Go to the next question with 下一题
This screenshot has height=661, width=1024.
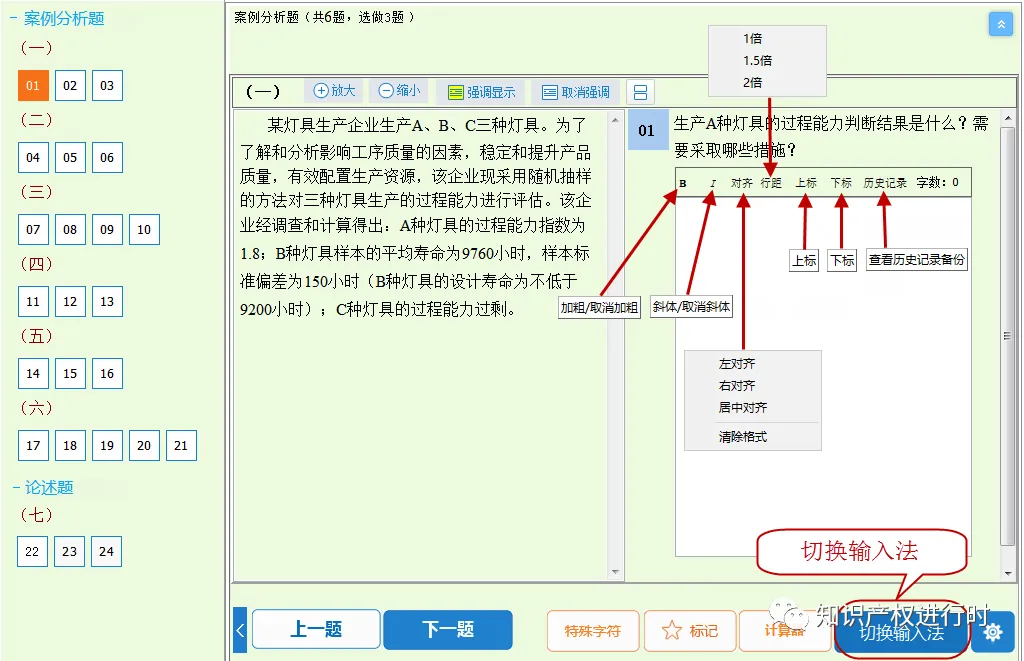(448, 631)
